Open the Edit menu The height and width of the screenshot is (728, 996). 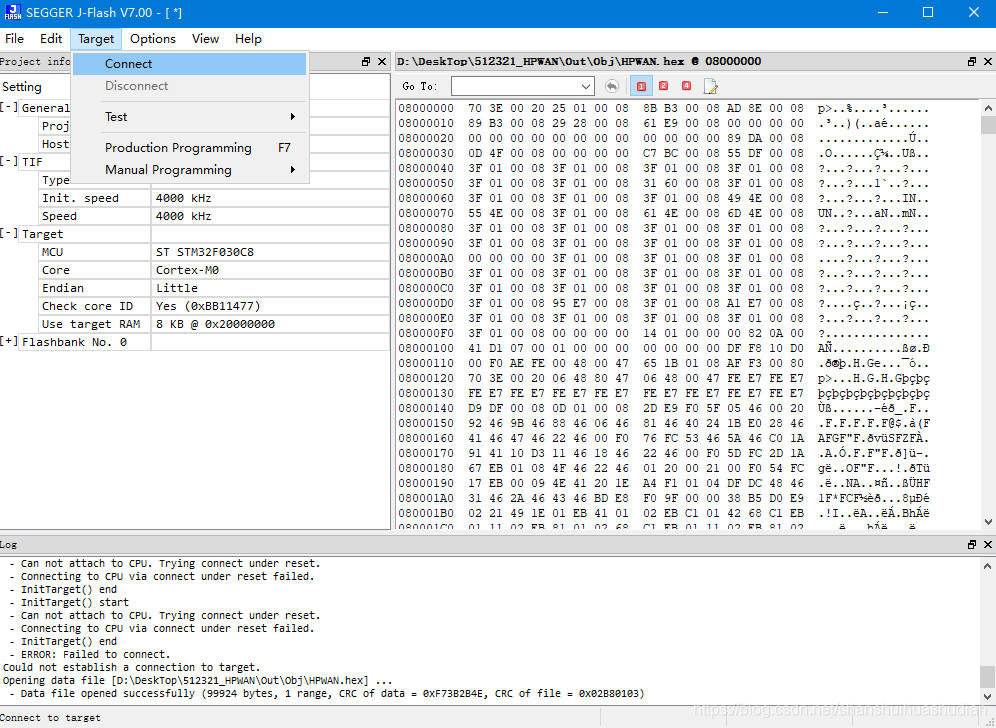coord(51,39)
